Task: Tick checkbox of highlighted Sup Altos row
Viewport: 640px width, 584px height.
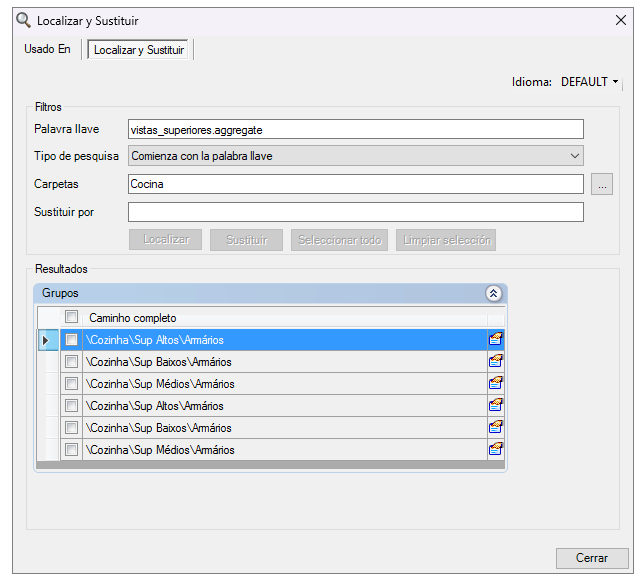Action: click(x=71, y=340)
